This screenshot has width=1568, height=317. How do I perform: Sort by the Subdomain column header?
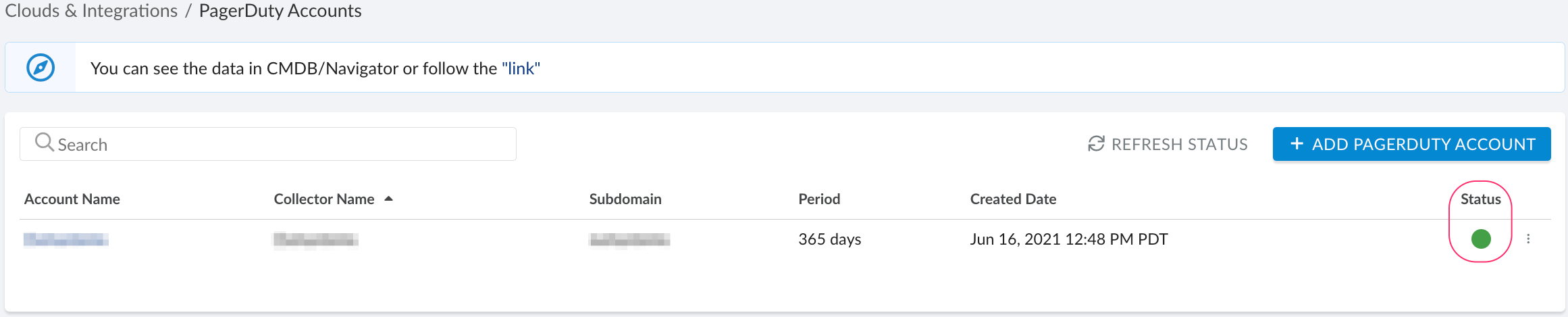click(x=625, y=199)
